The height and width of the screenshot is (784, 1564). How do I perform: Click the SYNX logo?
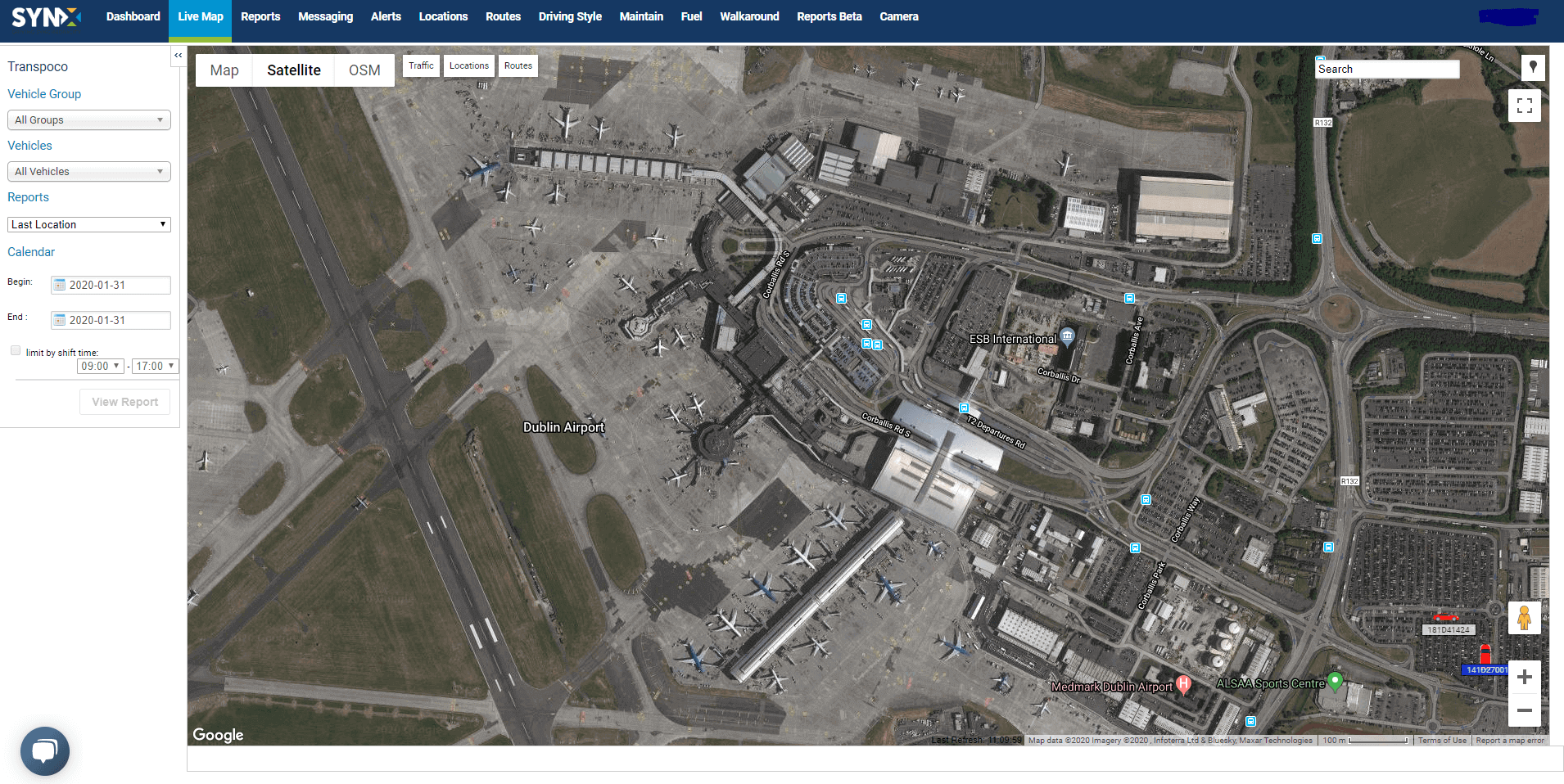click(x=46, y=17)
